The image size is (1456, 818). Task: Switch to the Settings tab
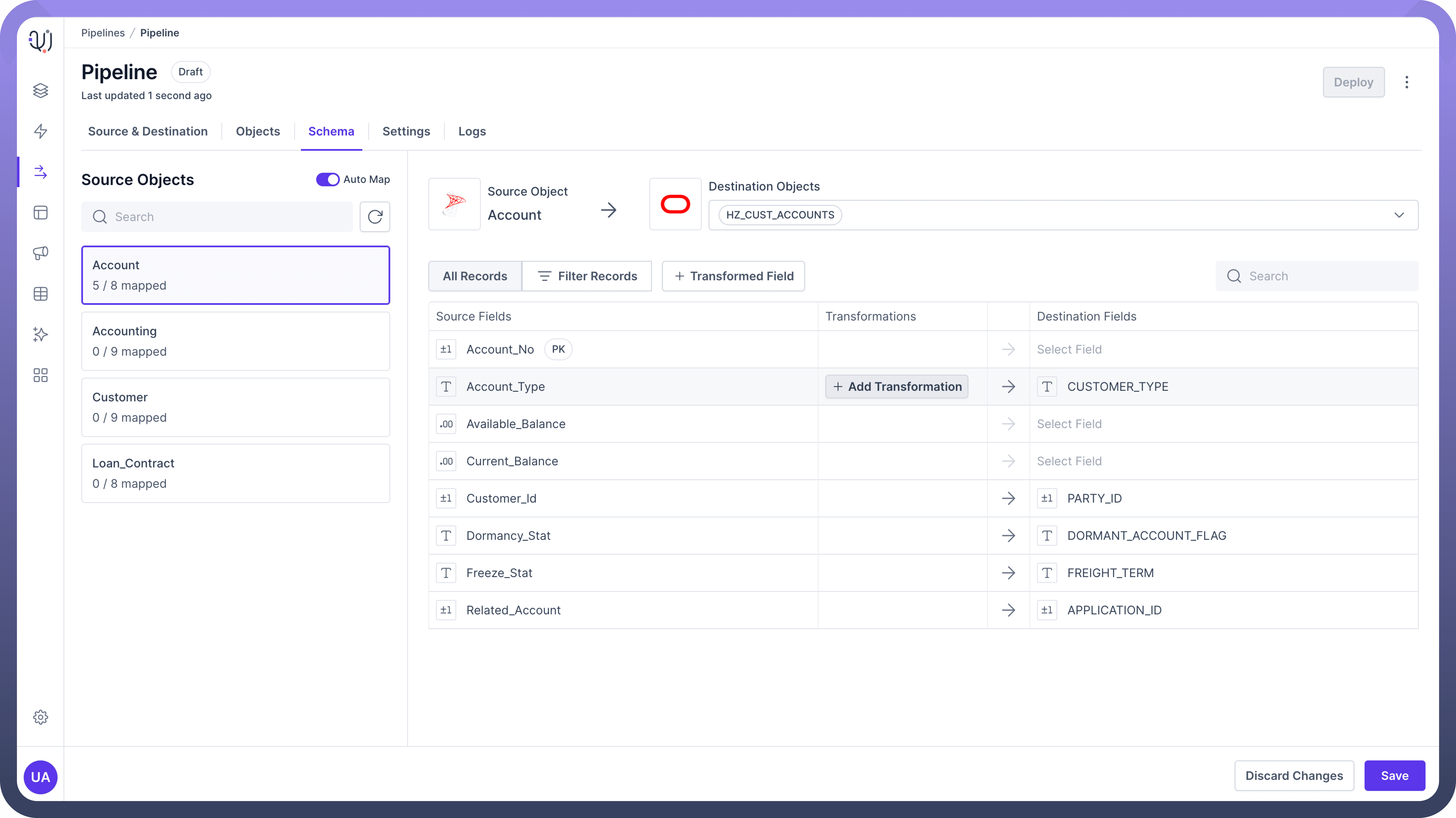point(406,131)
